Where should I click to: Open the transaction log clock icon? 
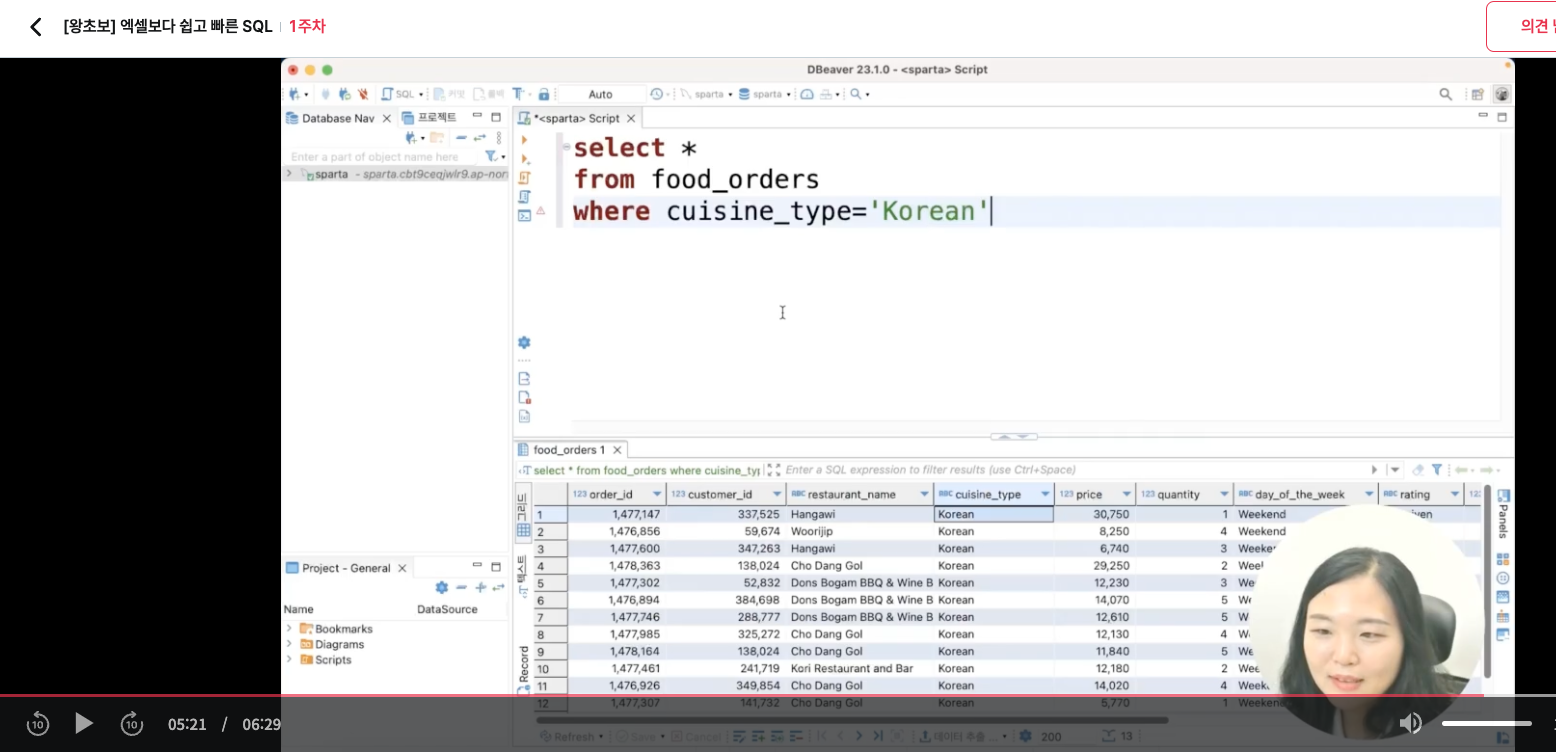click(x=656, y=94)
